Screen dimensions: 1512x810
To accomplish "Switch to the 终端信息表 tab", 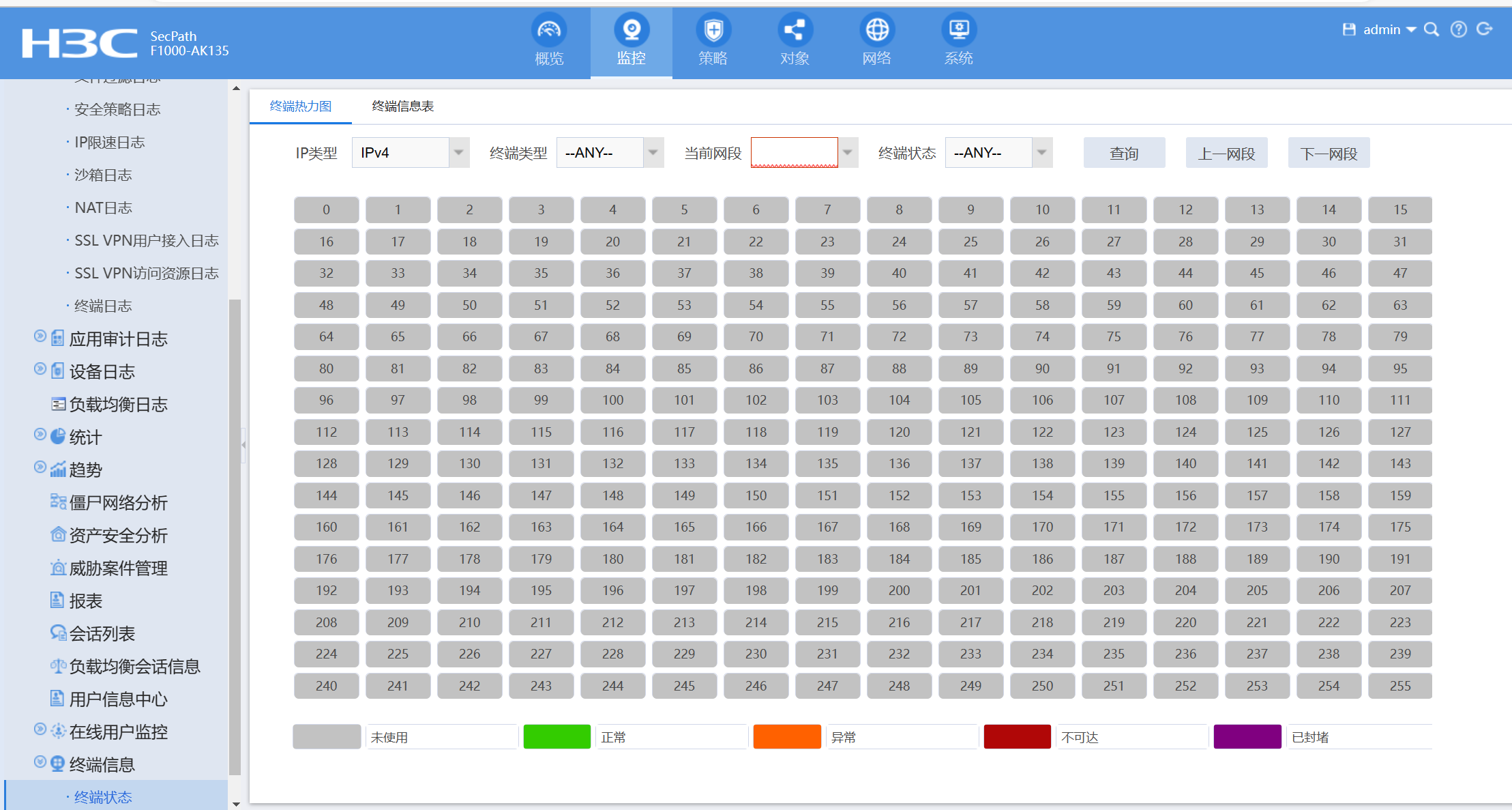I will click(x=402, y=106).
